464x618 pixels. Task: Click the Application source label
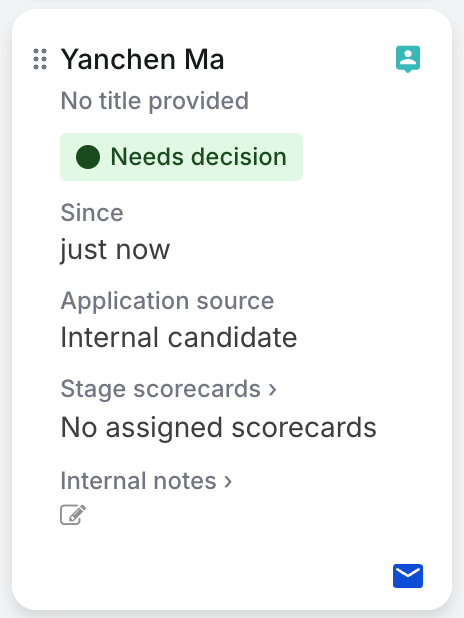pyautogui.click(x=167, y=301)
